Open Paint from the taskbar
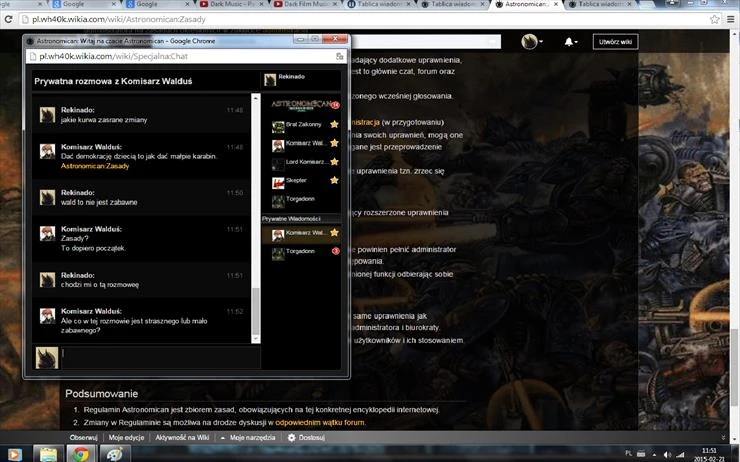Screen dimensions: 740x462 (114, 454)
